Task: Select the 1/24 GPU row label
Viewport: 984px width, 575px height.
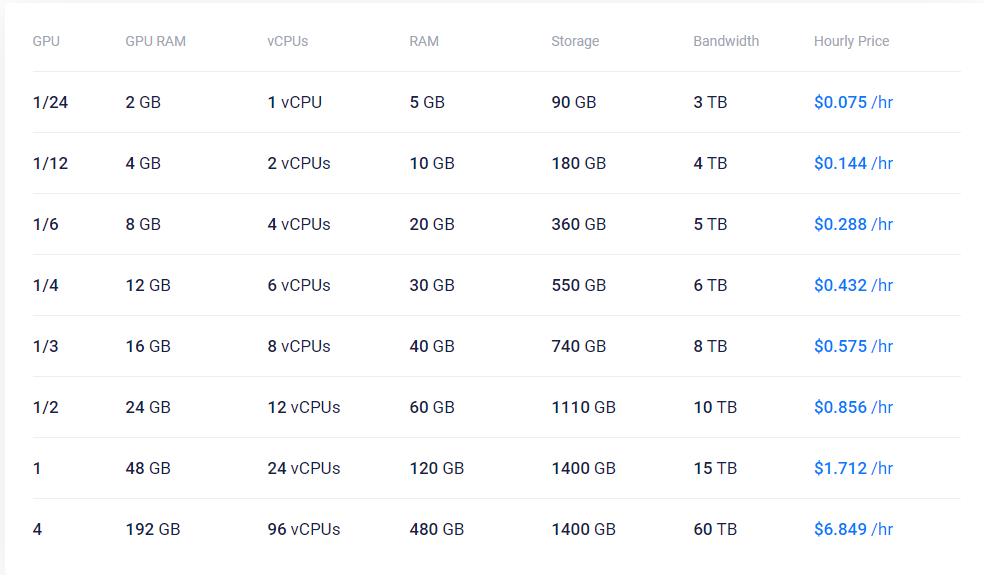Action: tap(50, 102)
